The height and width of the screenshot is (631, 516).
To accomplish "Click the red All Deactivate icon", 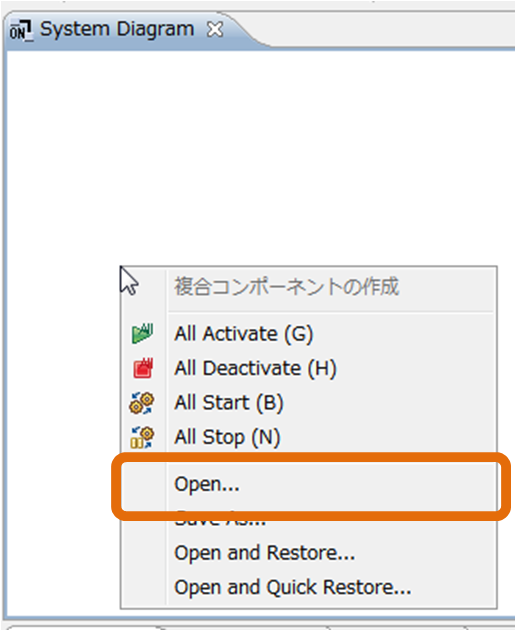I will pyautogui.click(x=143, y=368).
